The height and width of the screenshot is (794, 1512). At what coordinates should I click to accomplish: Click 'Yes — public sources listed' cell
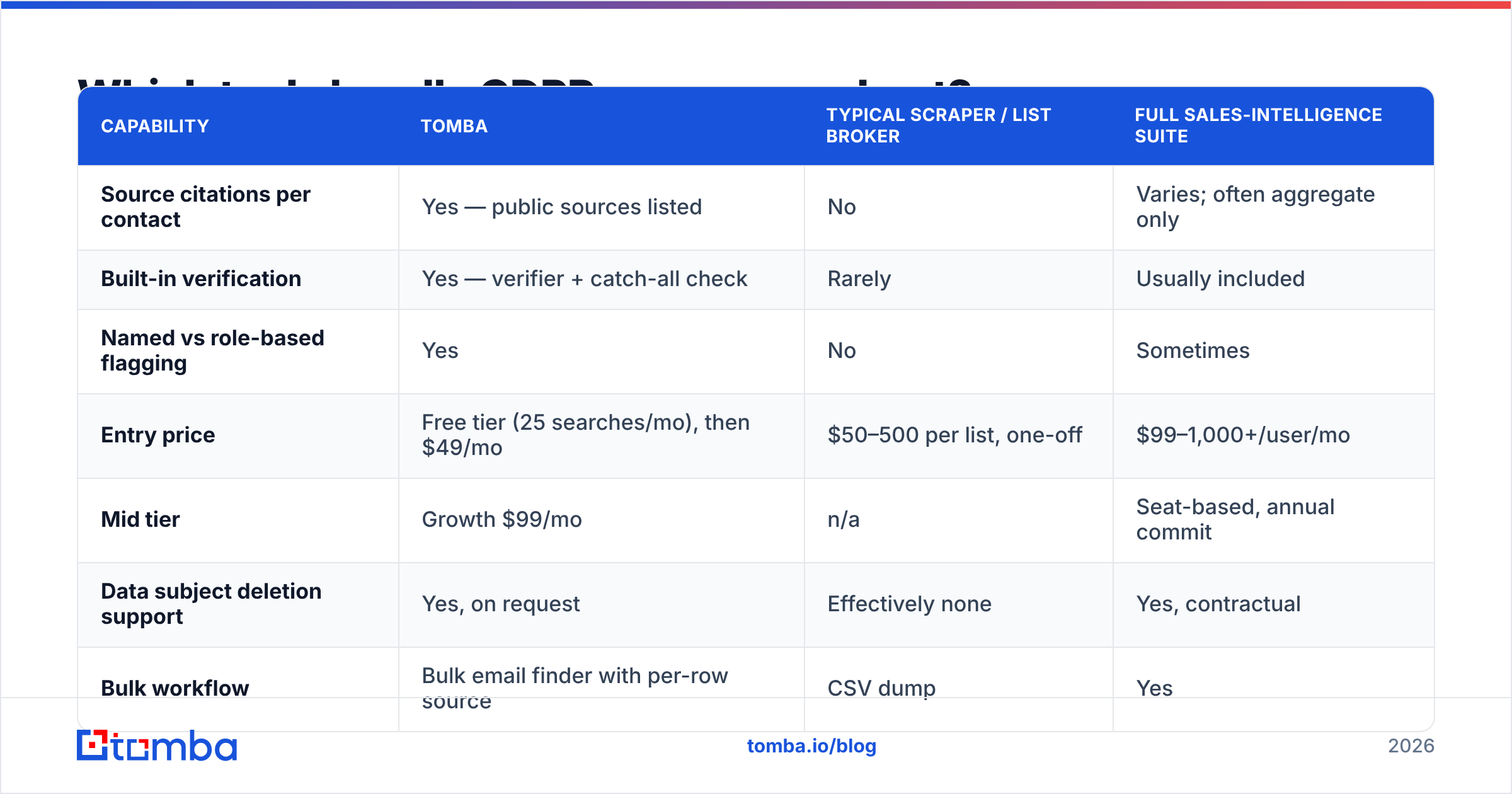click(x=562, y=207)
